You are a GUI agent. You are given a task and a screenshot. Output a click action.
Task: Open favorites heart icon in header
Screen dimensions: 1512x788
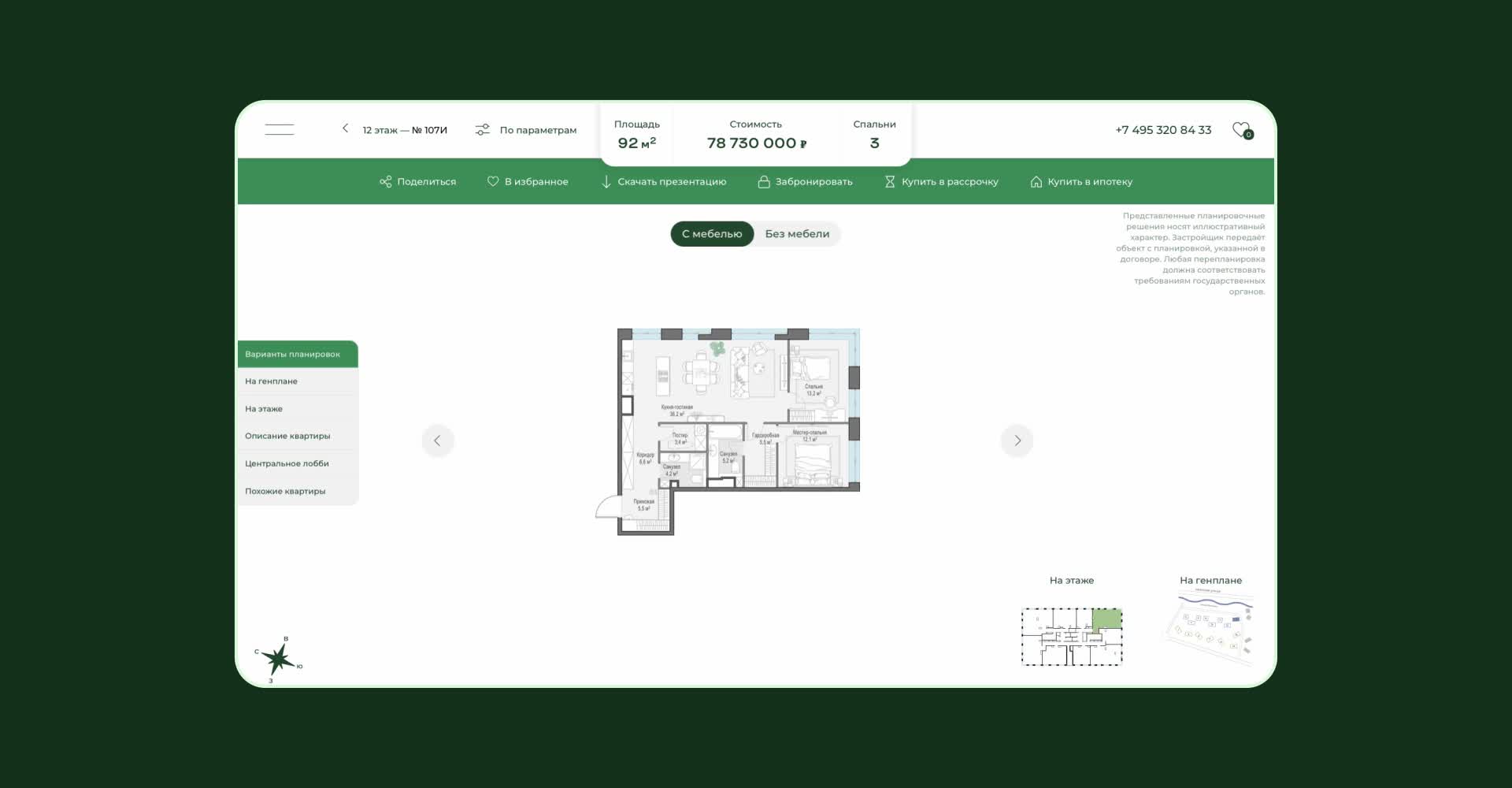coord(1241,130)
